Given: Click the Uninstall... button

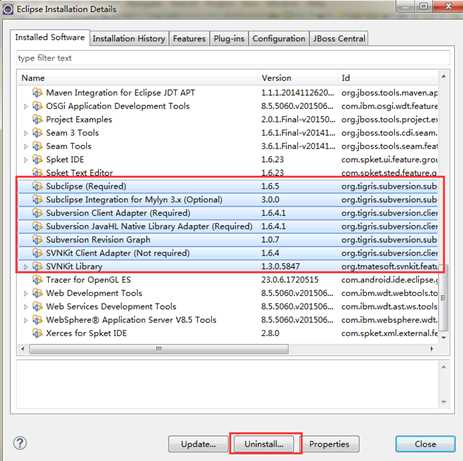Looking at the screenshot, I should 264,444.
